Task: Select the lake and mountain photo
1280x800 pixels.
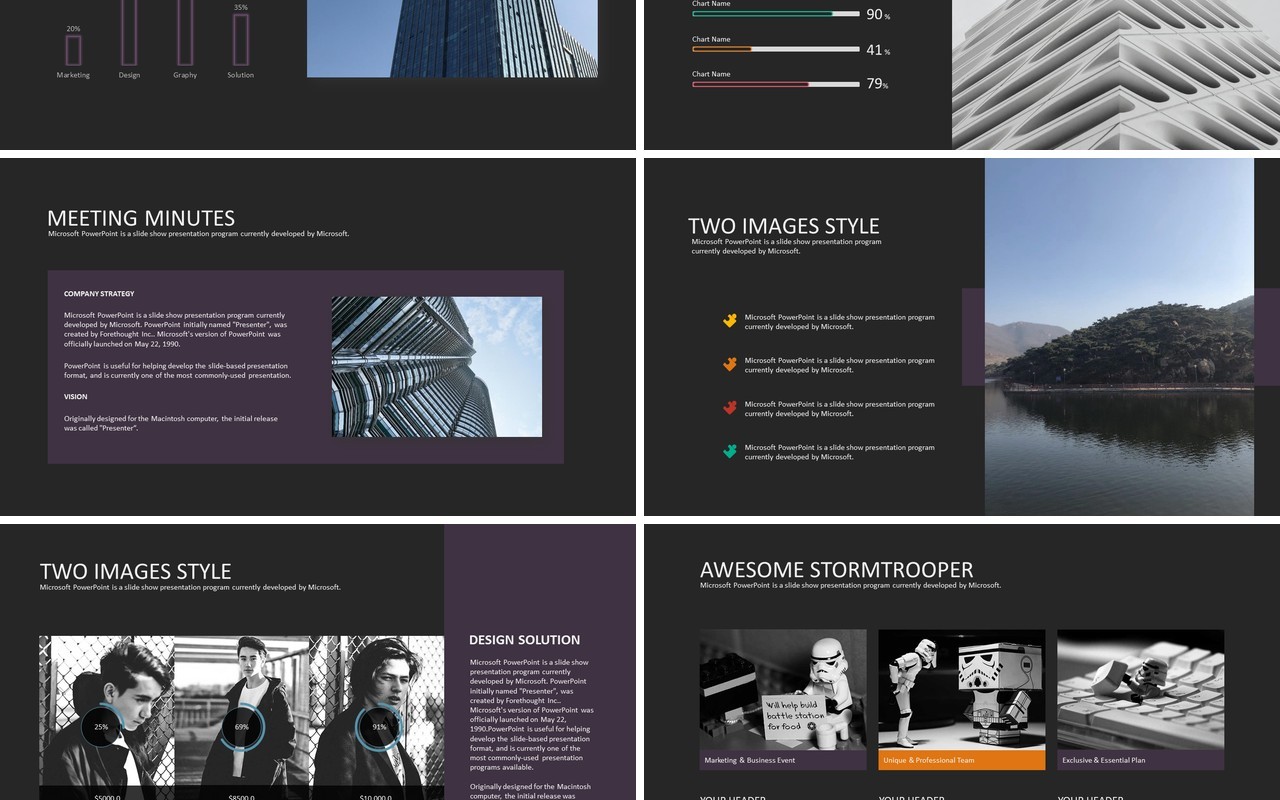Action: pyautogui.click(x=1119, y=337)
